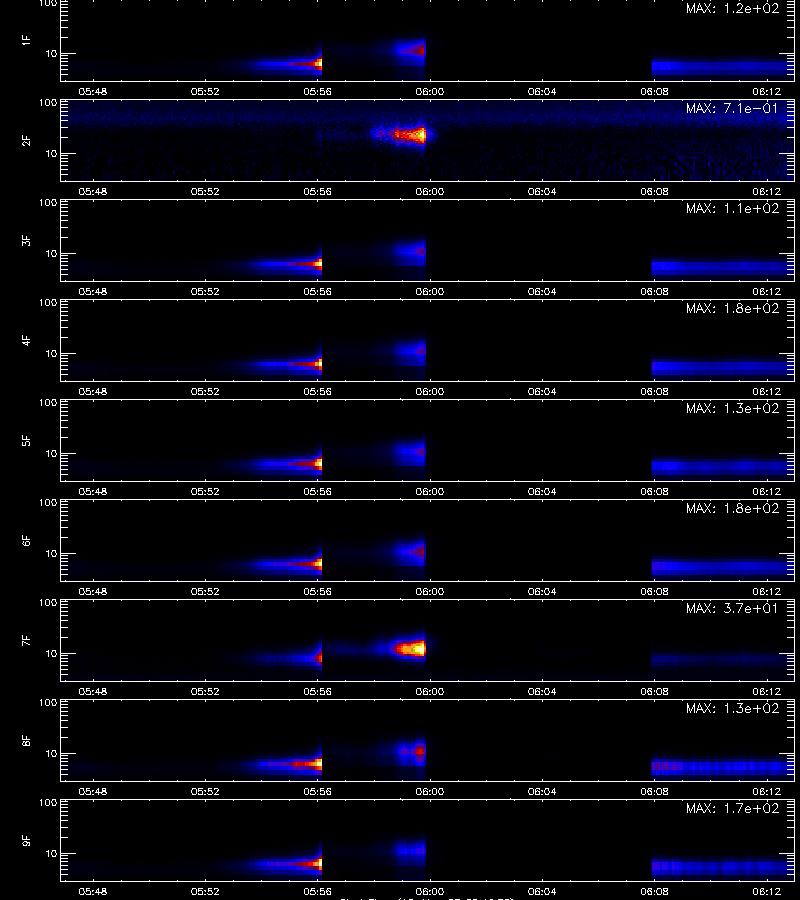Viewport: 800px width, 900px height.
Task: Click the 10 y-axis label of panel 5F
Action: click(x=51, y=453)
